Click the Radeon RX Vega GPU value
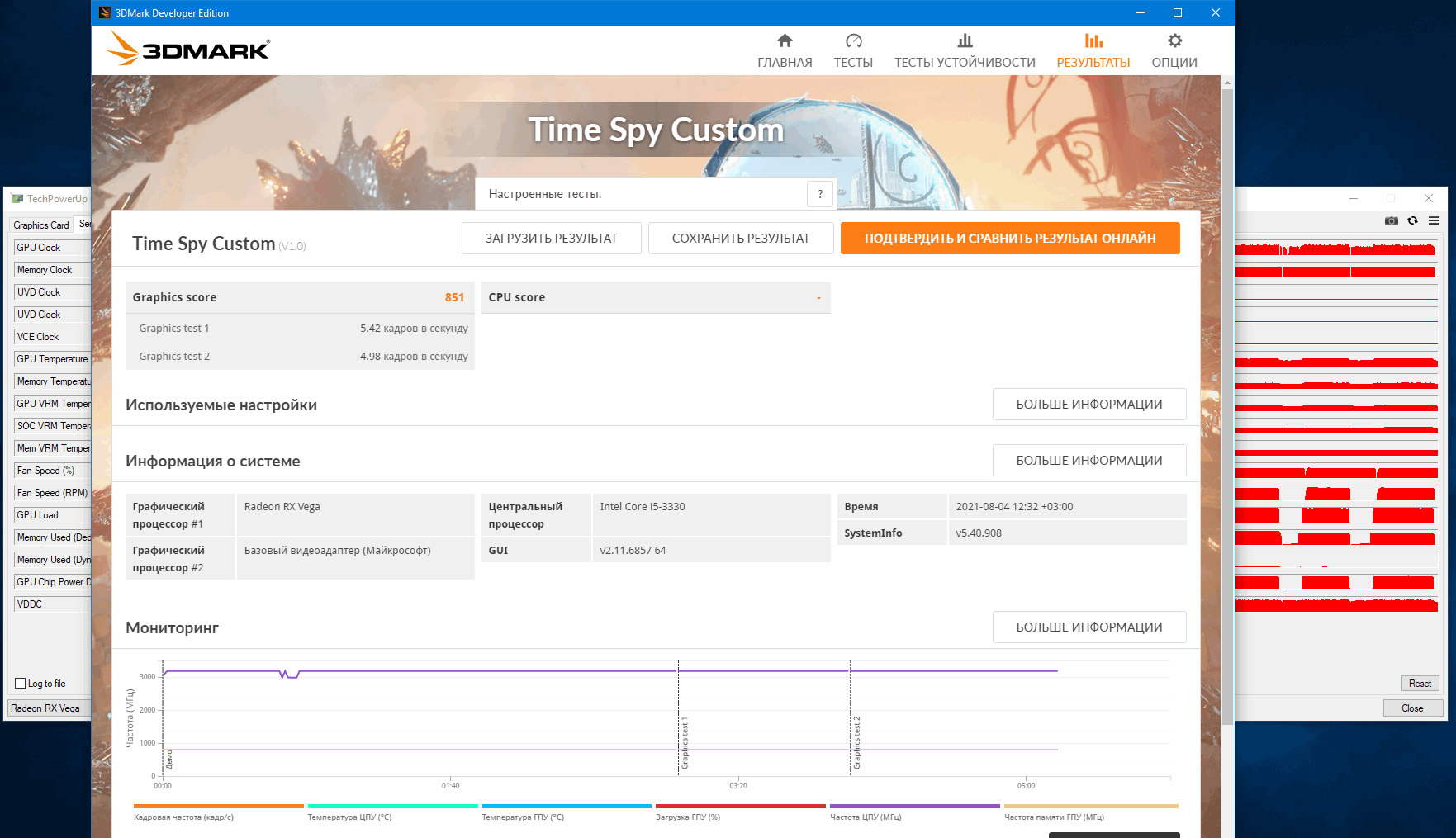This screenshot has width=1456, height=838. [x=282, y=507]
